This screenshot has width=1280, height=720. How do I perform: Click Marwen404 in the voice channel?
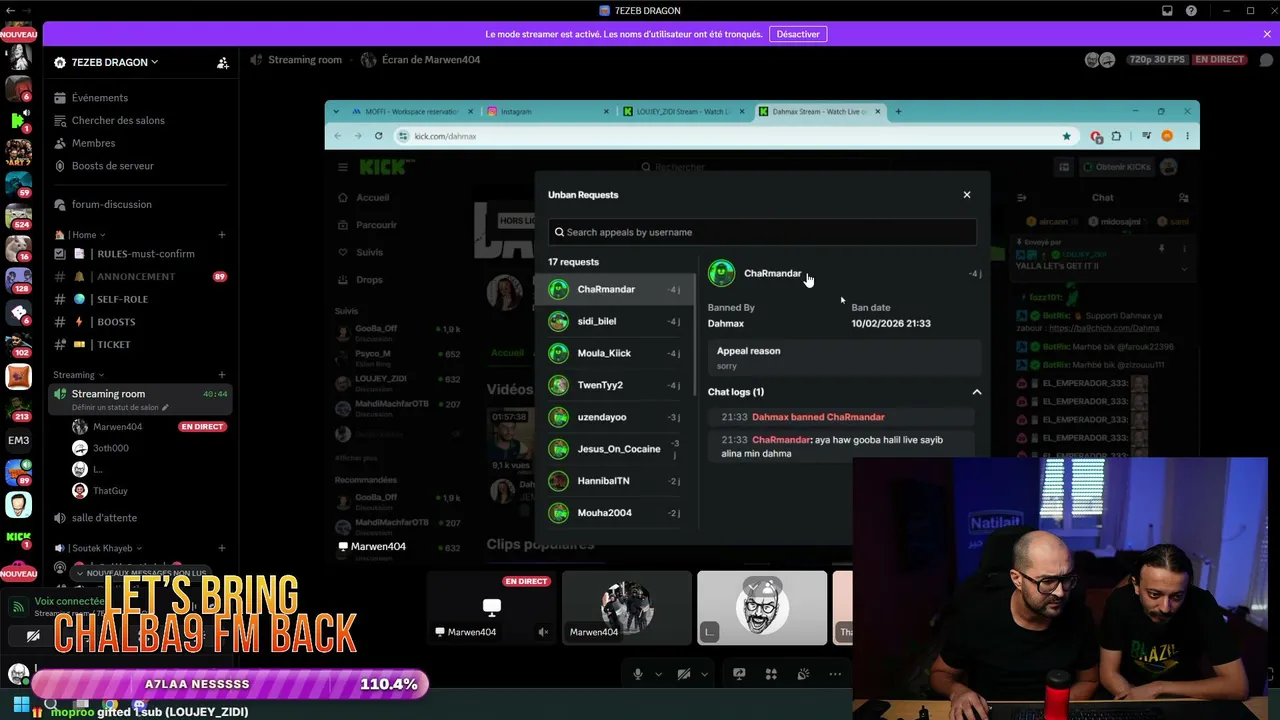tap(117, 427)
